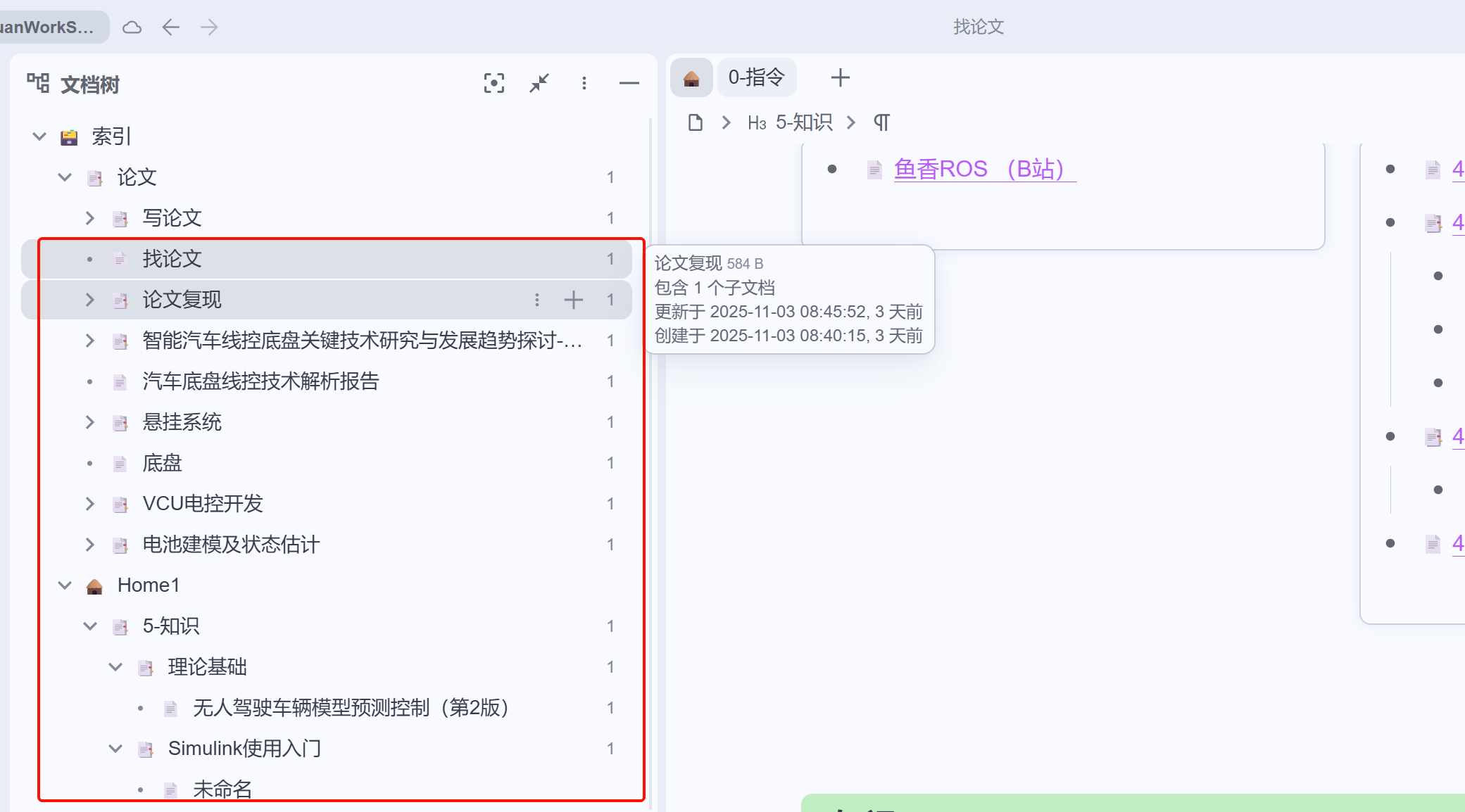Select the home icon tab
Image resolution: width=1465 pixels, height=812 pixels.
point(691,77)
